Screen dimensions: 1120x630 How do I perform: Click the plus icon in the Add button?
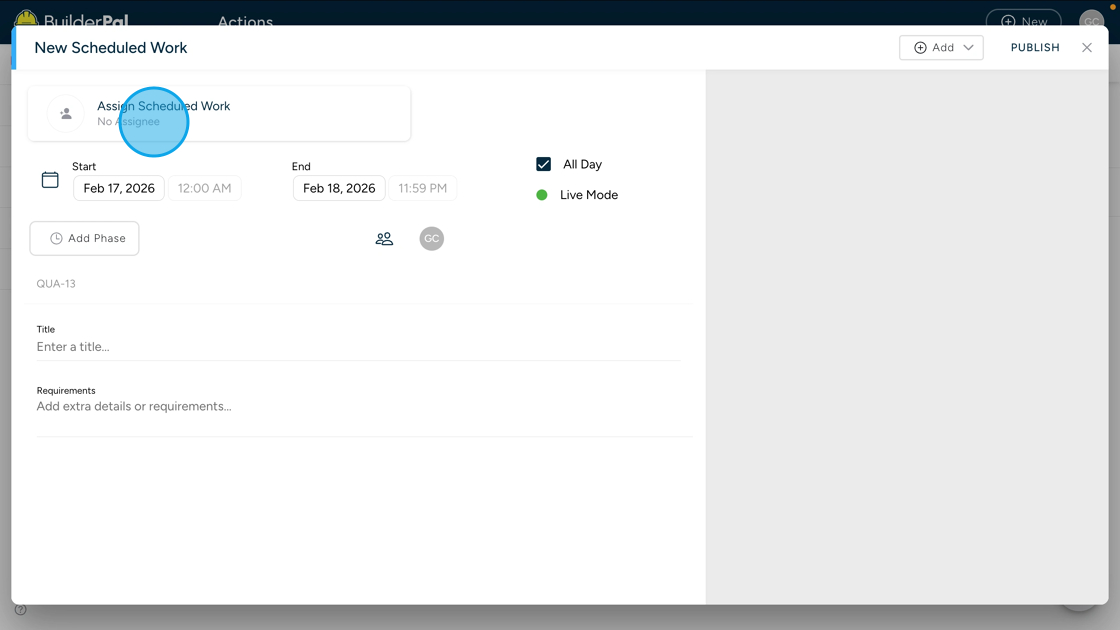click(918, 47)
